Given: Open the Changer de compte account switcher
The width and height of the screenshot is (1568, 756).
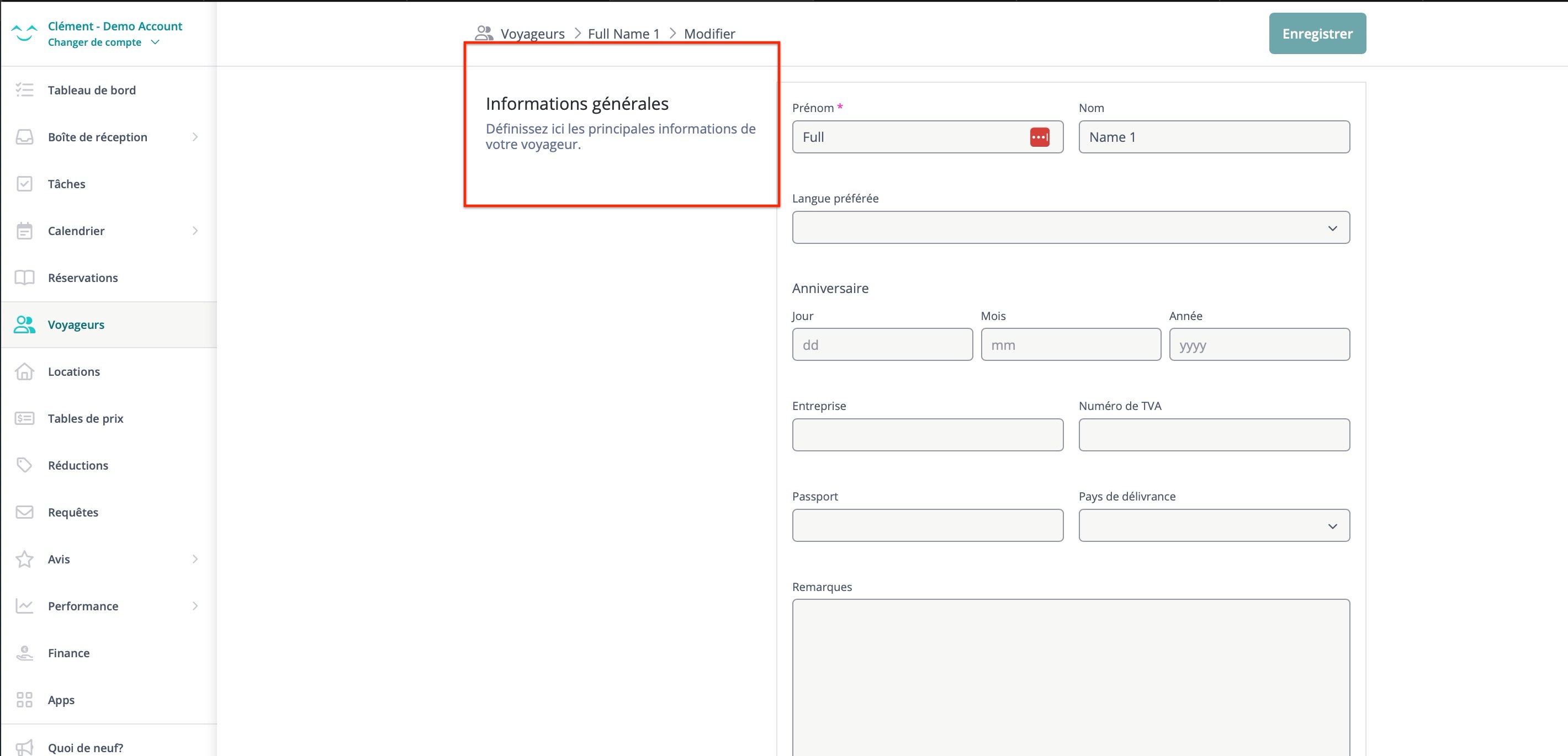Looking at the screenshot, I should click(x=103, y=42).
